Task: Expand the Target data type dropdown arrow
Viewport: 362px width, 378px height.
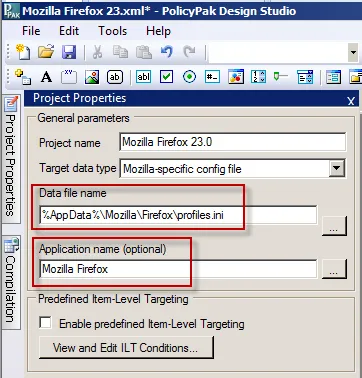Action: coord(337,169)
